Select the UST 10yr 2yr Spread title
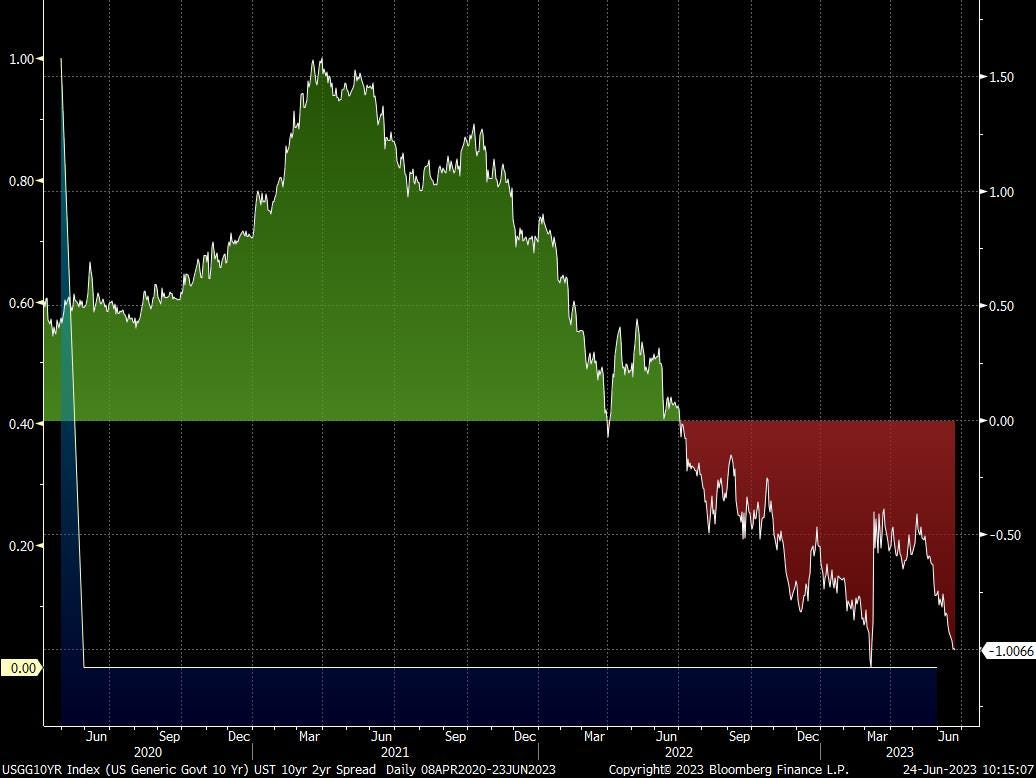Image resolution: width=1036 pixels, height=778 pixels. tap(314, 769)
